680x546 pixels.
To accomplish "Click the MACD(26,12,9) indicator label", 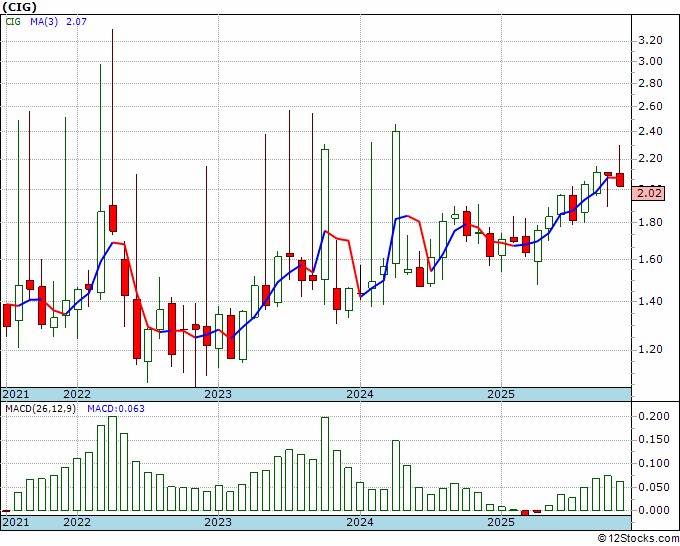I will pos(40,409).
